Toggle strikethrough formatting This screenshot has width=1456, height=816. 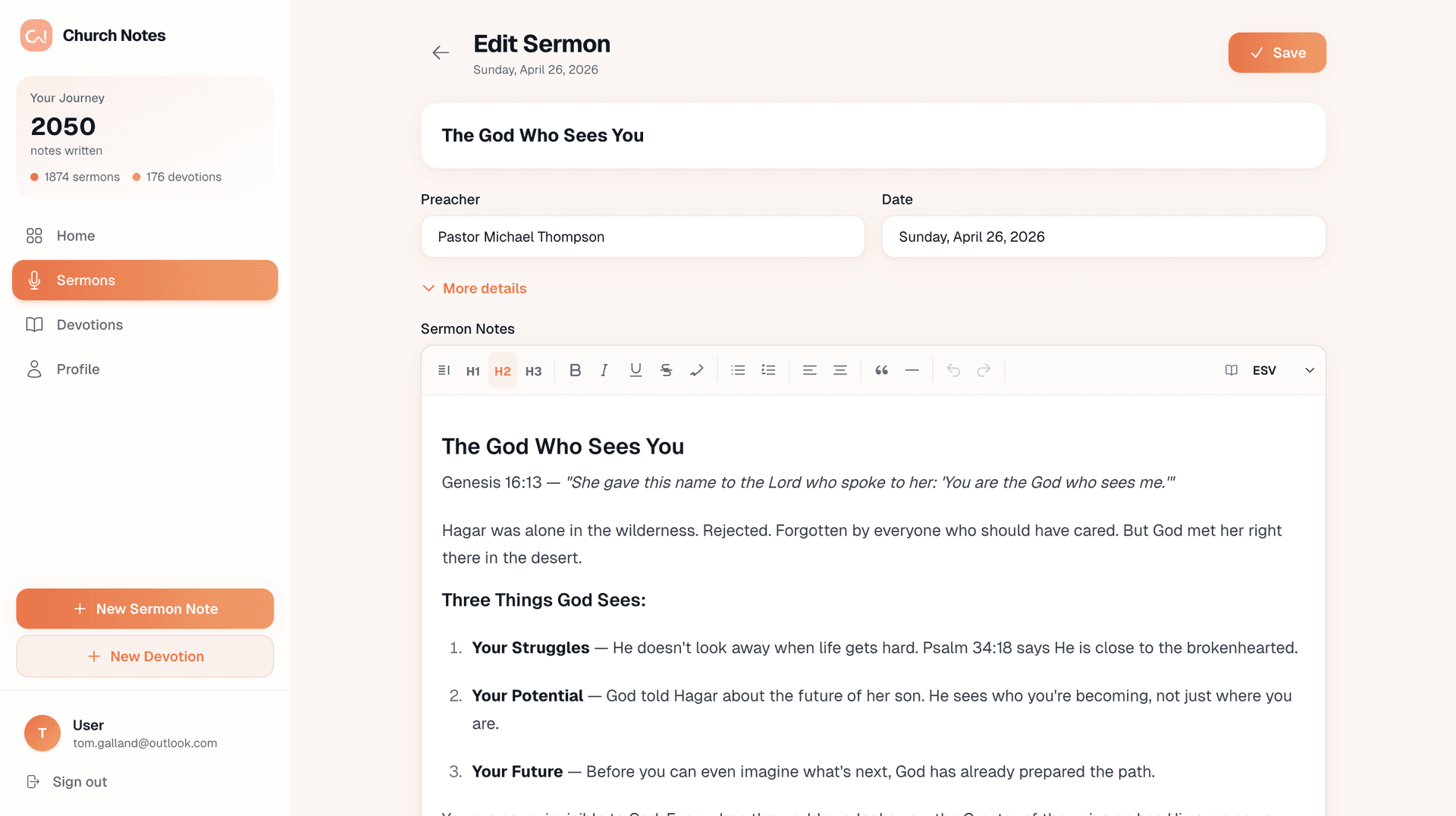click(x=666, y=370)
